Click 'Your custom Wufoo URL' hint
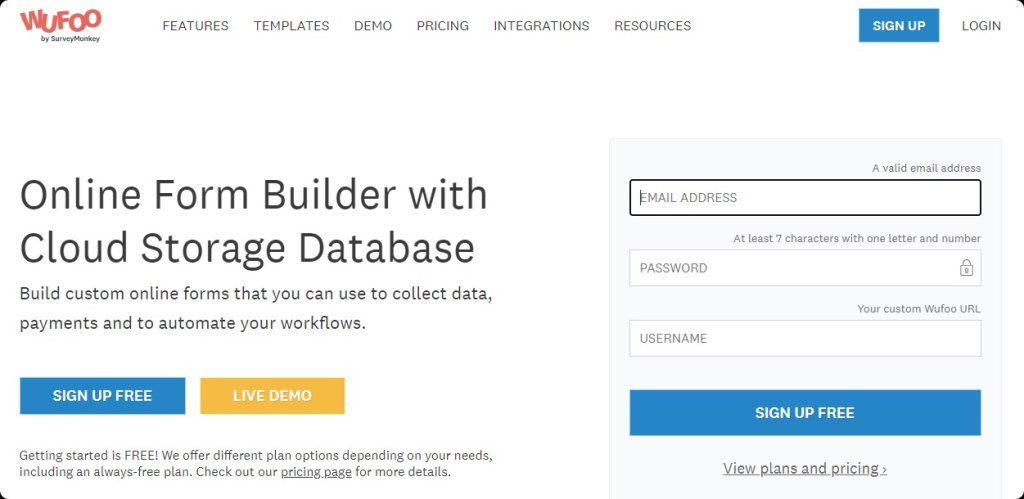Screen dimensions: 1024x499 (919, 309)
